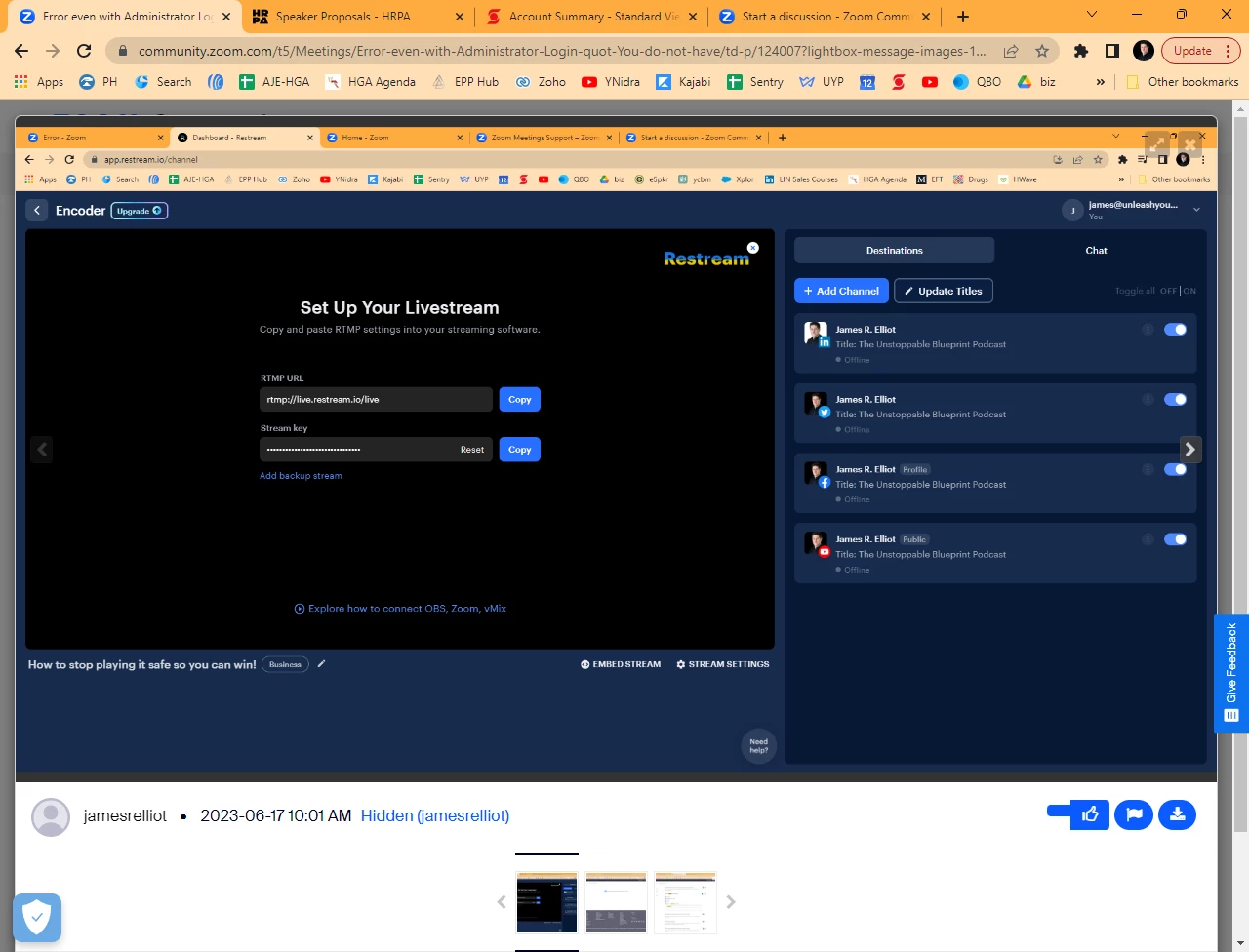Close the image lightbox with the X overlay
The width and height of the screenshot is (1249, 952).
pyautogui.click(x=1189, y=144)
